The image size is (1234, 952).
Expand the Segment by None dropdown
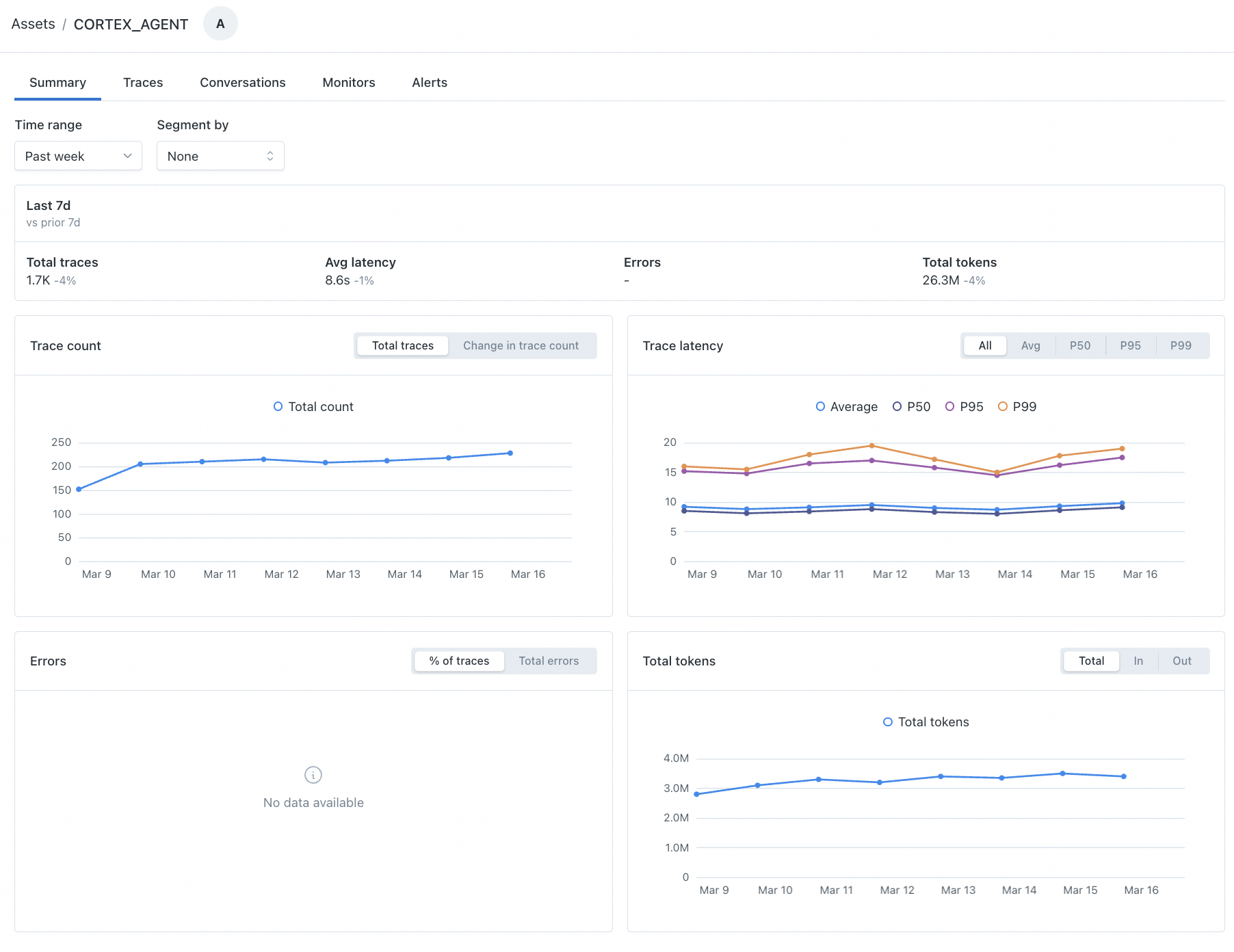(x=220, y=156)
